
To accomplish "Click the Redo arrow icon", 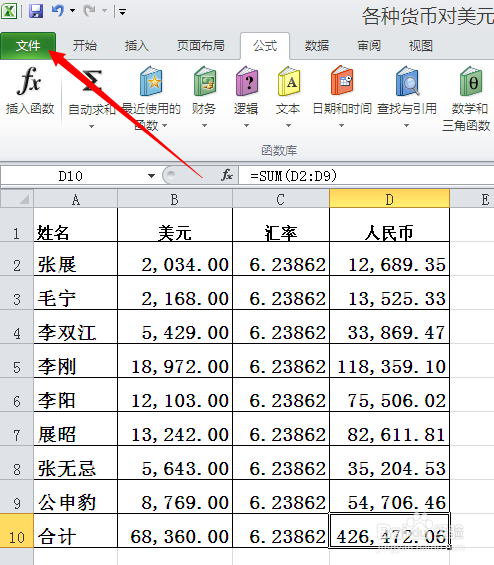I will pyautogui.click(x=89, y=11).
